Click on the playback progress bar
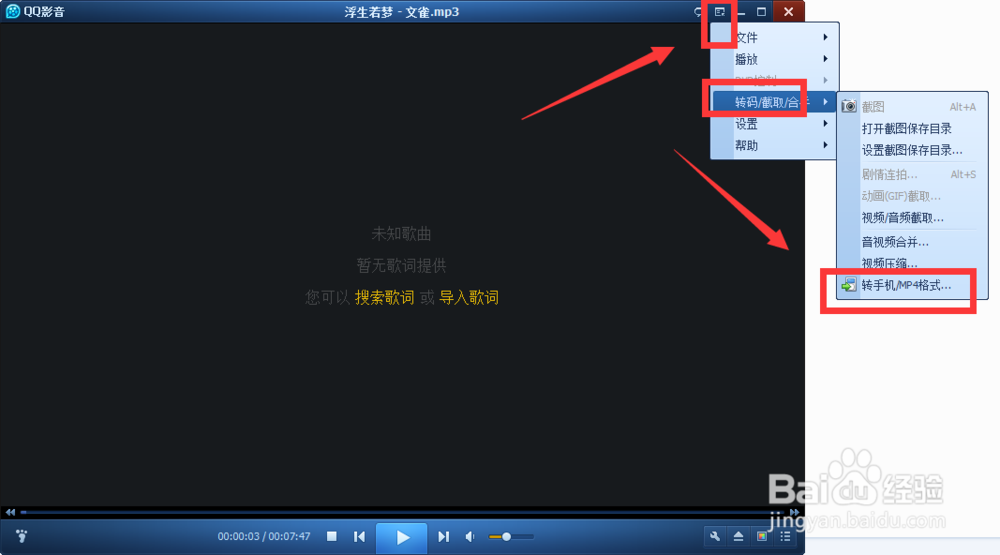1000x555 pixels. coord(402,512)
